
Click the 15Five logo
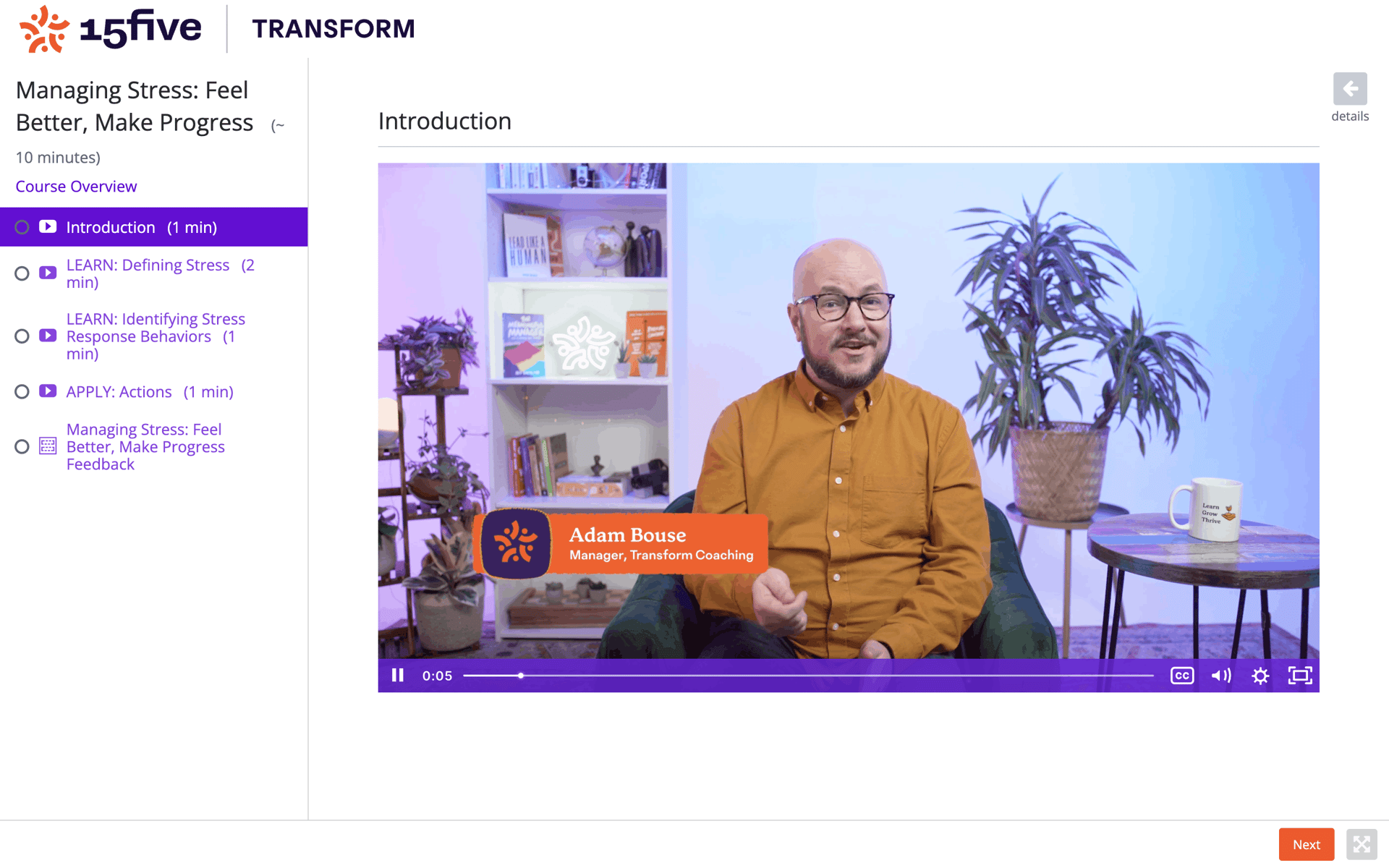111,29
